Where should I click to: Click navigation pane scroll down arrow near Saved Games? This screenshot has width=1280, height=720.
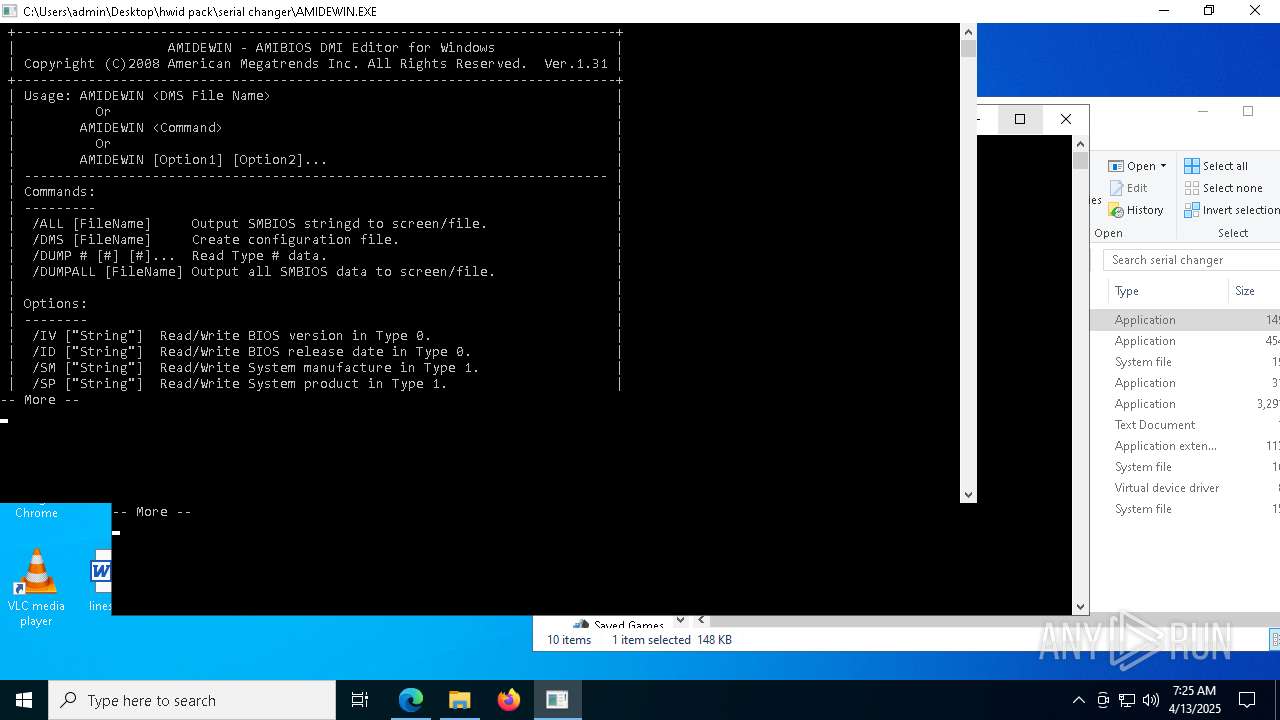tap(680, 620)
